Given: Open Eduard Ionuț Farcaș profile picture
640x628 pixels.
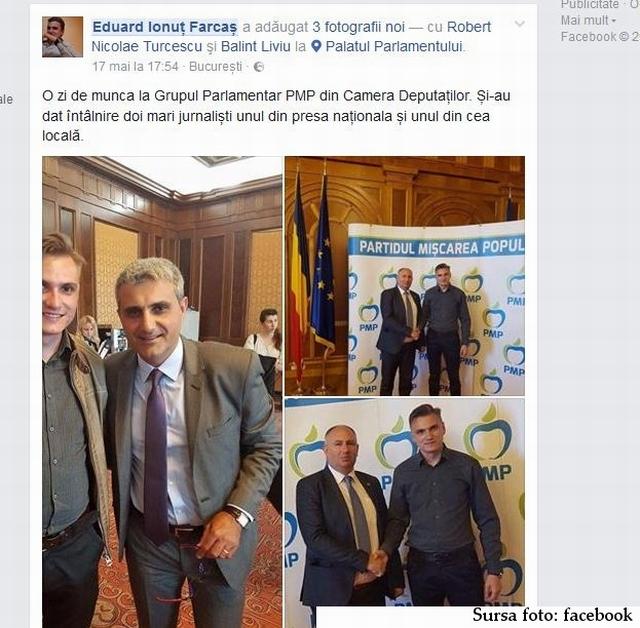Looking at the screenshot, I should (62, 37).
